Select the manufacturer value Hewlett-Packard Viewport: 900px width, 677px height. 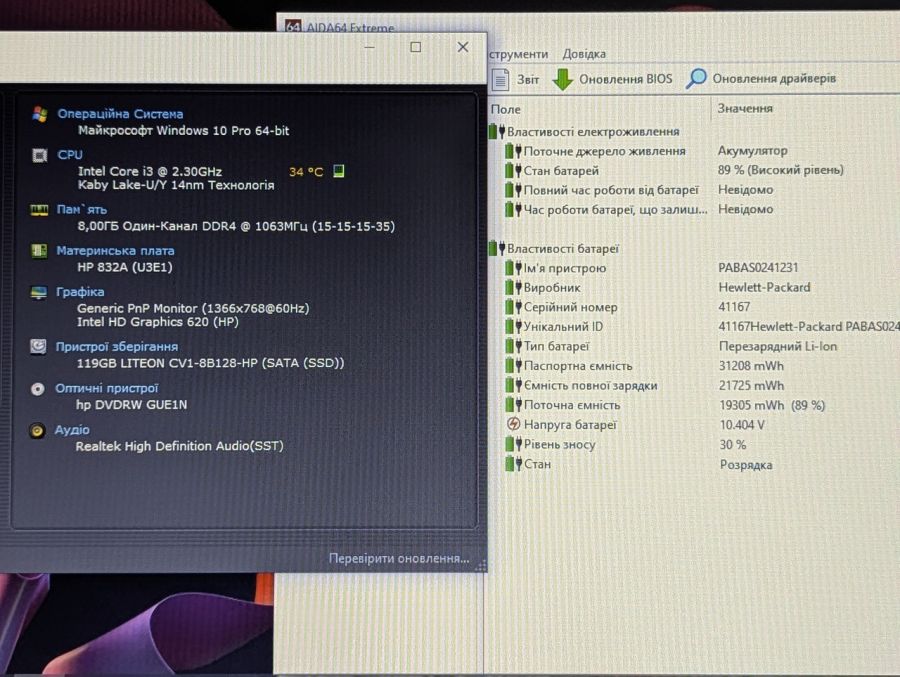(x=765, y=287)
